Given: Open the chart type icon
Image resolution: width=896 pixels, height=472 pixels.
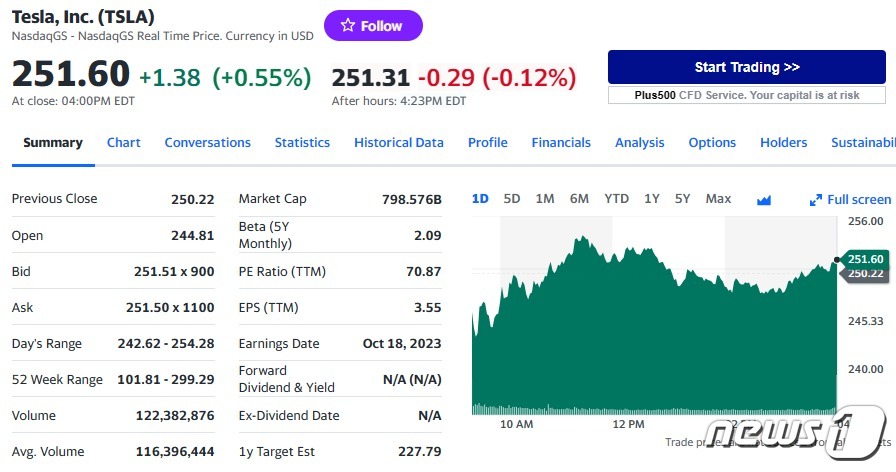Looking at the screenshot, I should coord(764,200).
